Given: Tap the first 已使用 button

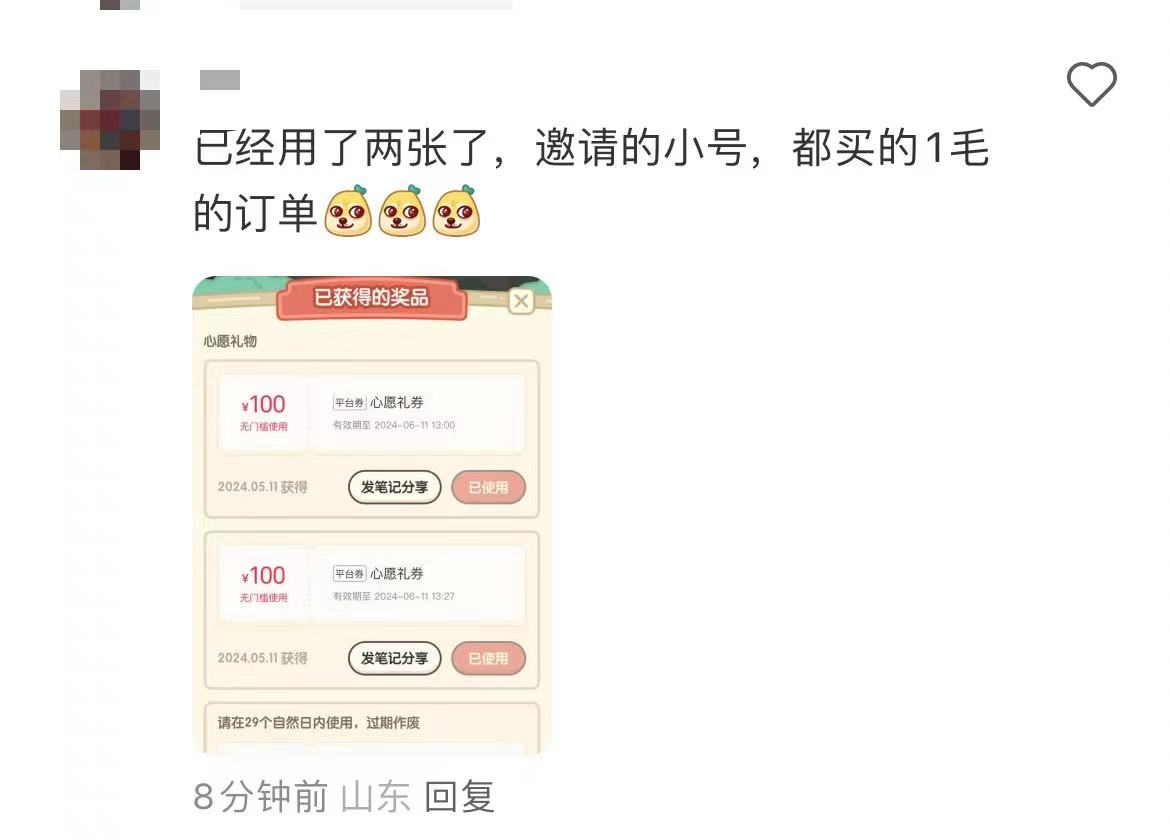Looking at the screenshot, I should point(488,487).
